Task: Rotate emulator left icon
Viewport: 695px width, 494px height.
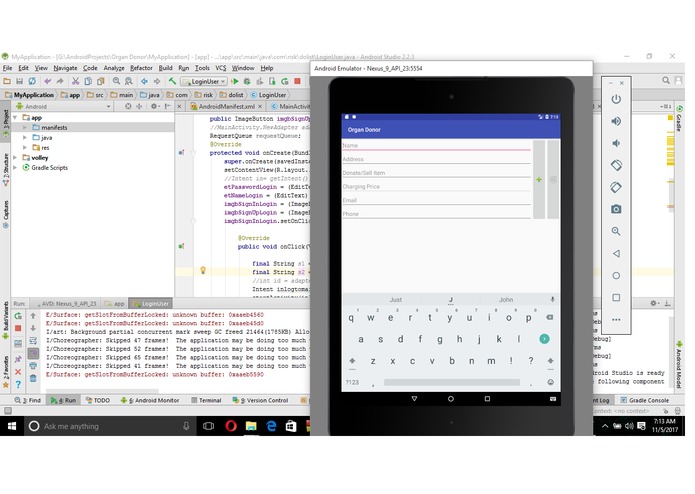Action: (616, 165)
